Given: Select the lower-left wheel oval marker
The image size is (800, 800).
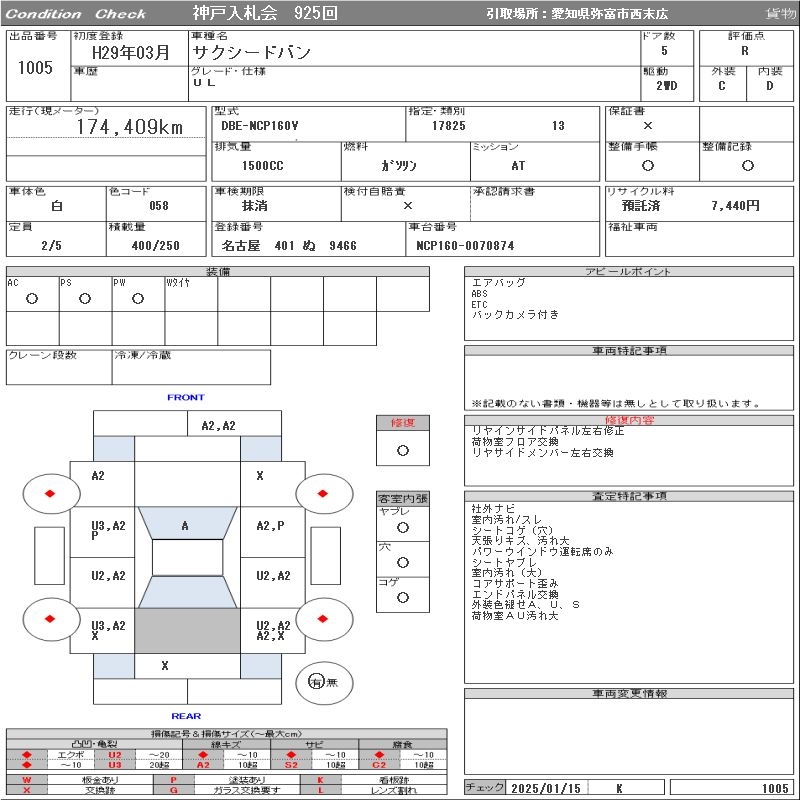Looking at the screenshot, I should (51, 618).
